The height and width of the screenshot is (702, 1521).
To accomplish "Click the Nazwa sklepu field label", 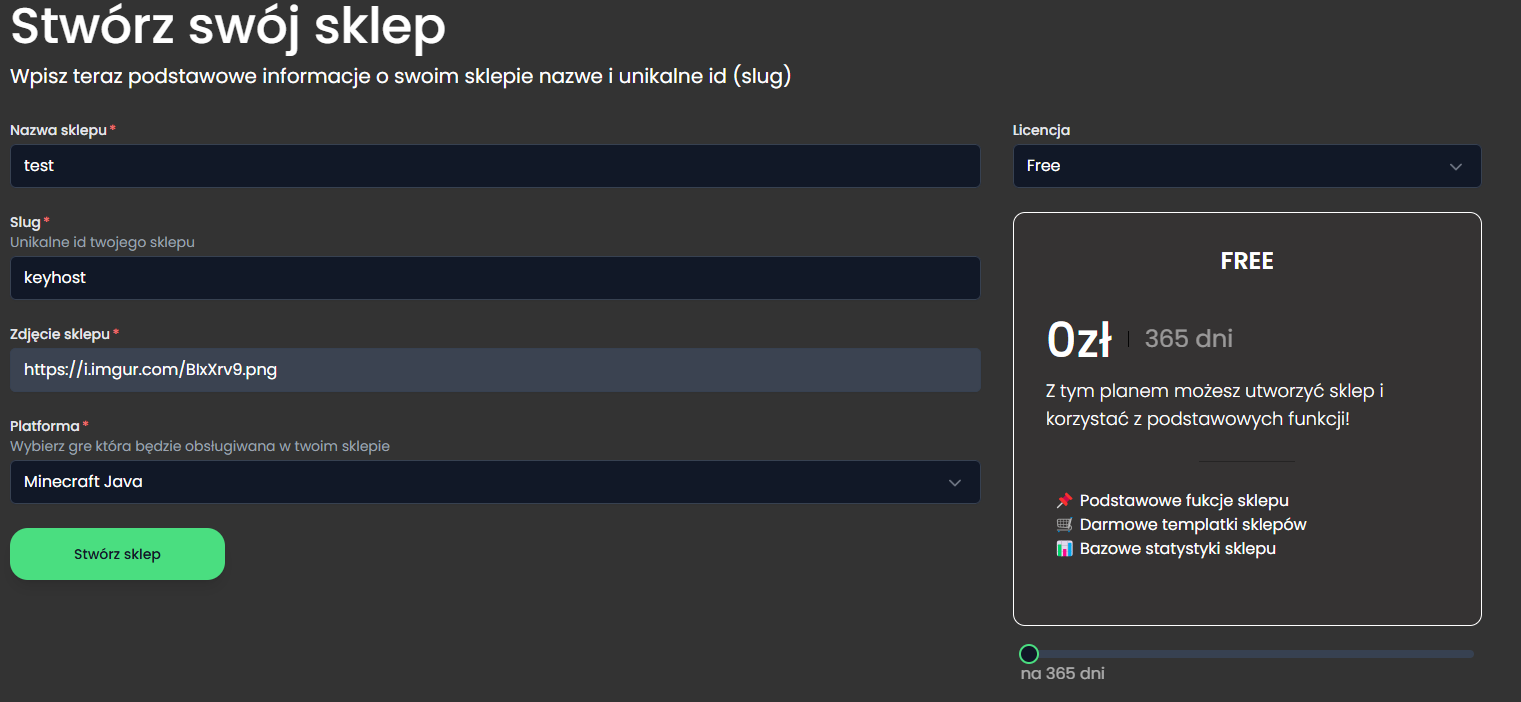I will click(x=58, y=130).
